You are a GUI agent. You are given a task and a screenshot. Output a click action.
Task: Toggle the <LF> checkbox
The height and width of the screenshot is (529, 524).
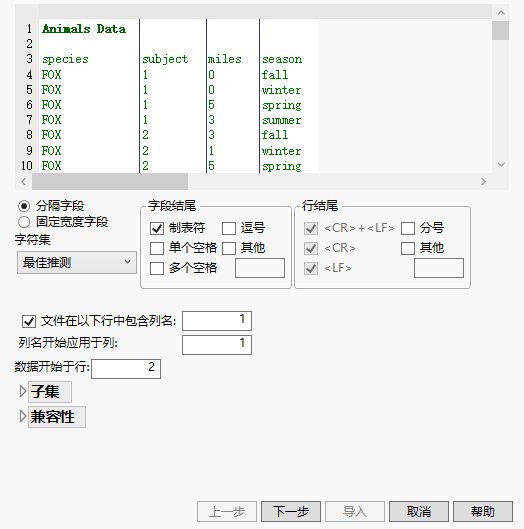[x=311, y=268]
